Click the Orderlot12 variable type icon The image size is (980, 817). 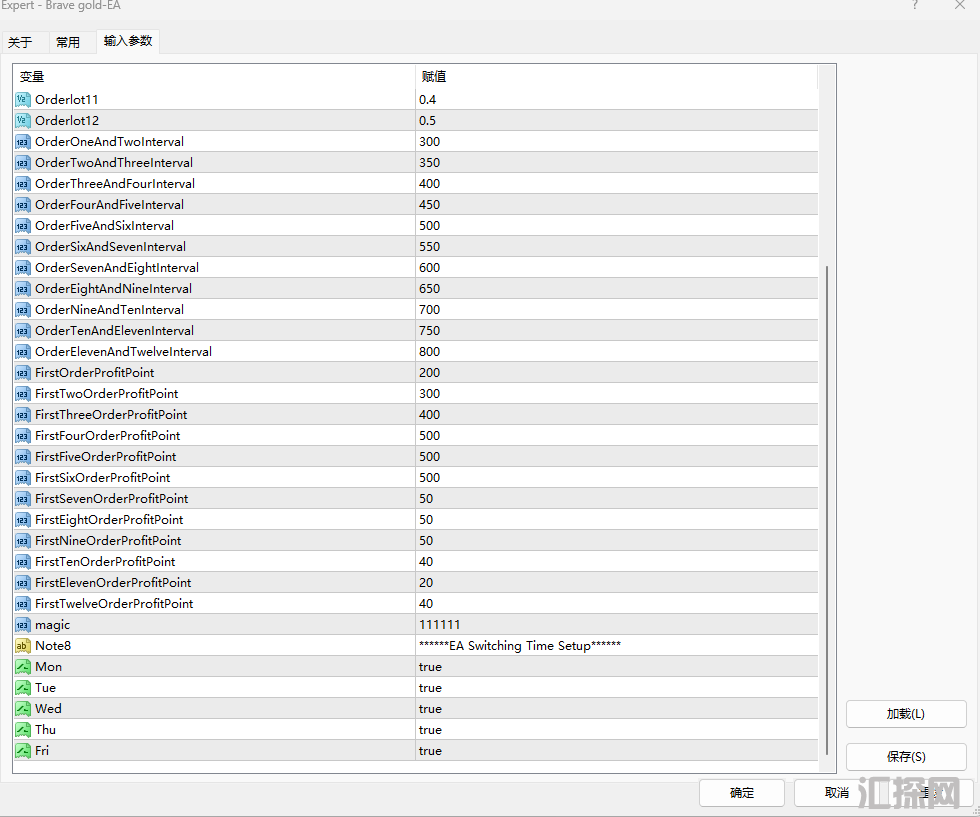[23, 120]
